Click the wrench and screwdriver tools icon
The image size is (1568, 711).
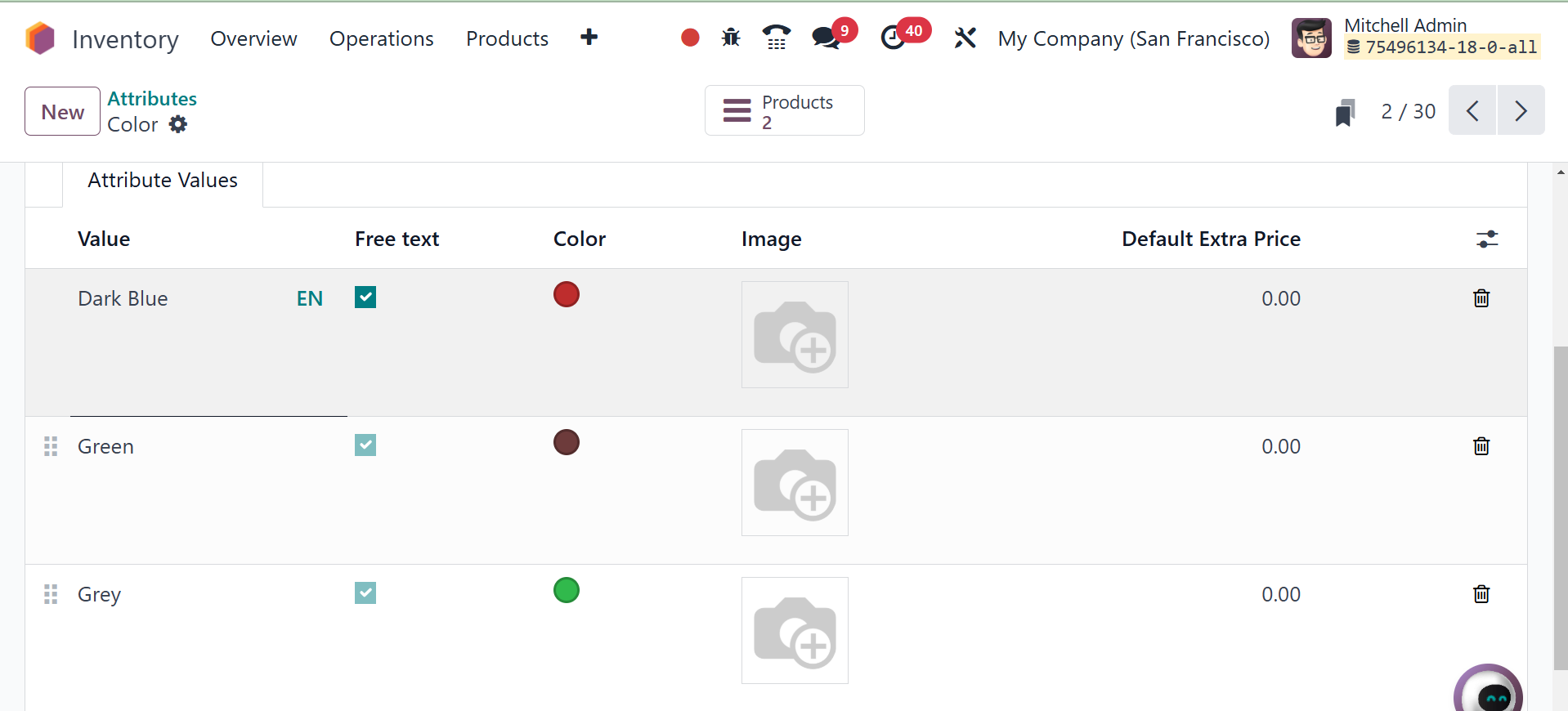(965, 38)
